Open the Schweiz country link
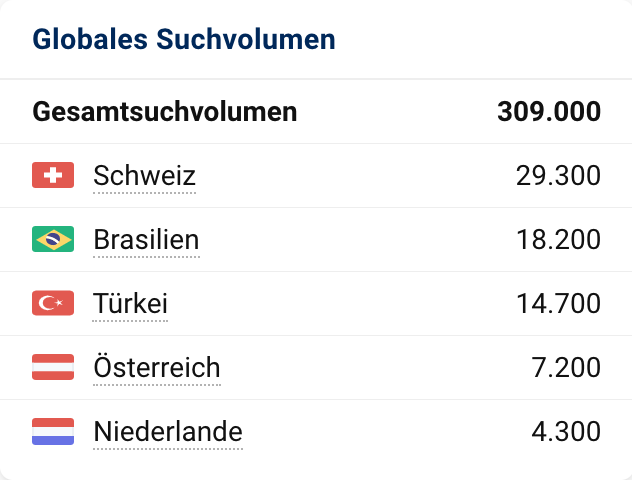Screen dimensions: 632x480 (144, 177)
